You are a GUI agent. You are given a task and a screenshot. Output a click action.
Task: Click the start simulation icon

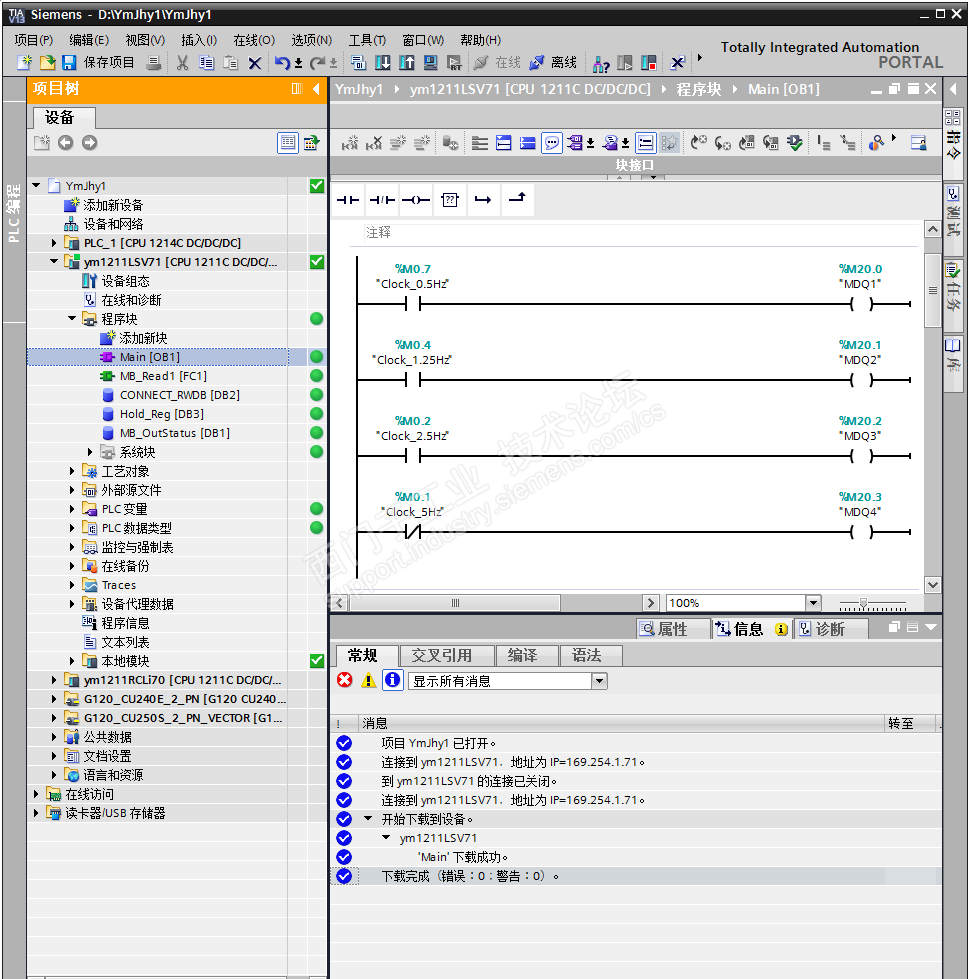click(x=430, y=62)
